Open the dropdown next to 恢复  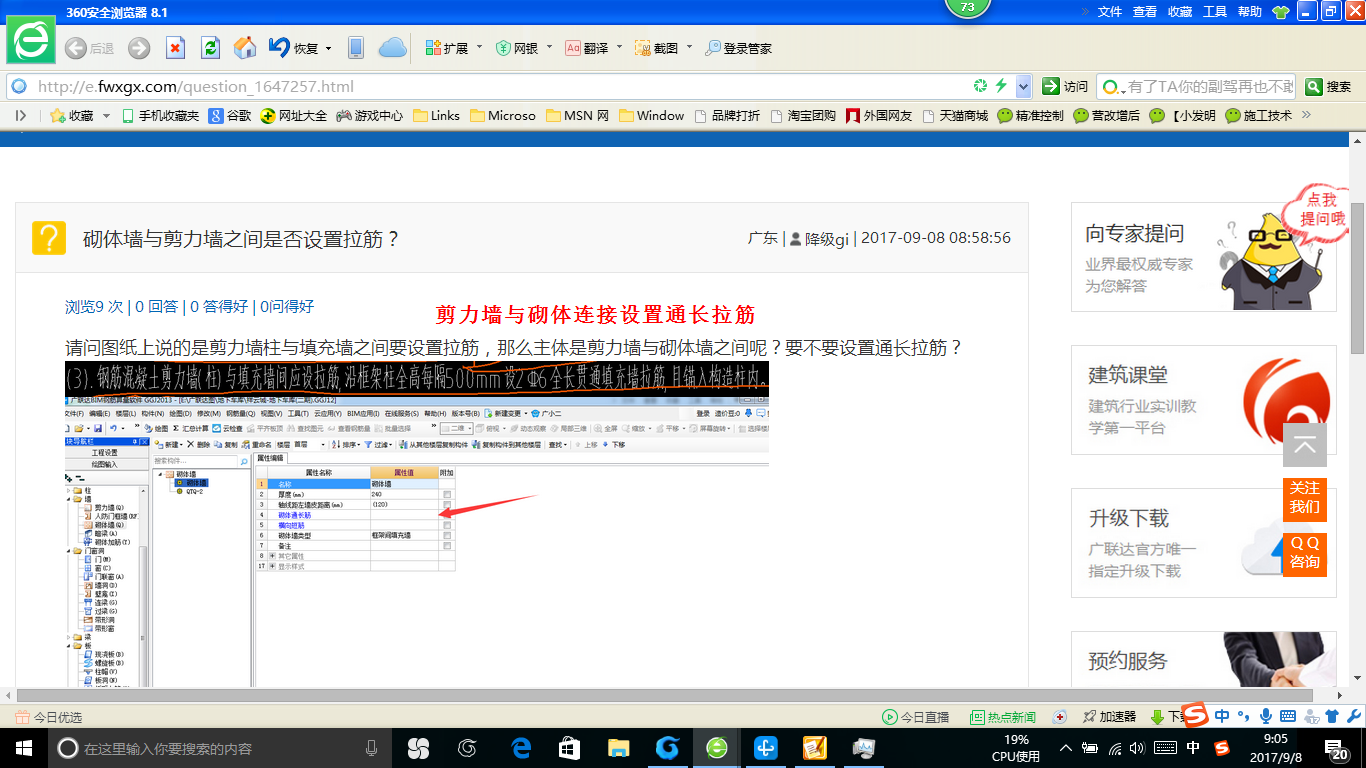click(327, 48)
